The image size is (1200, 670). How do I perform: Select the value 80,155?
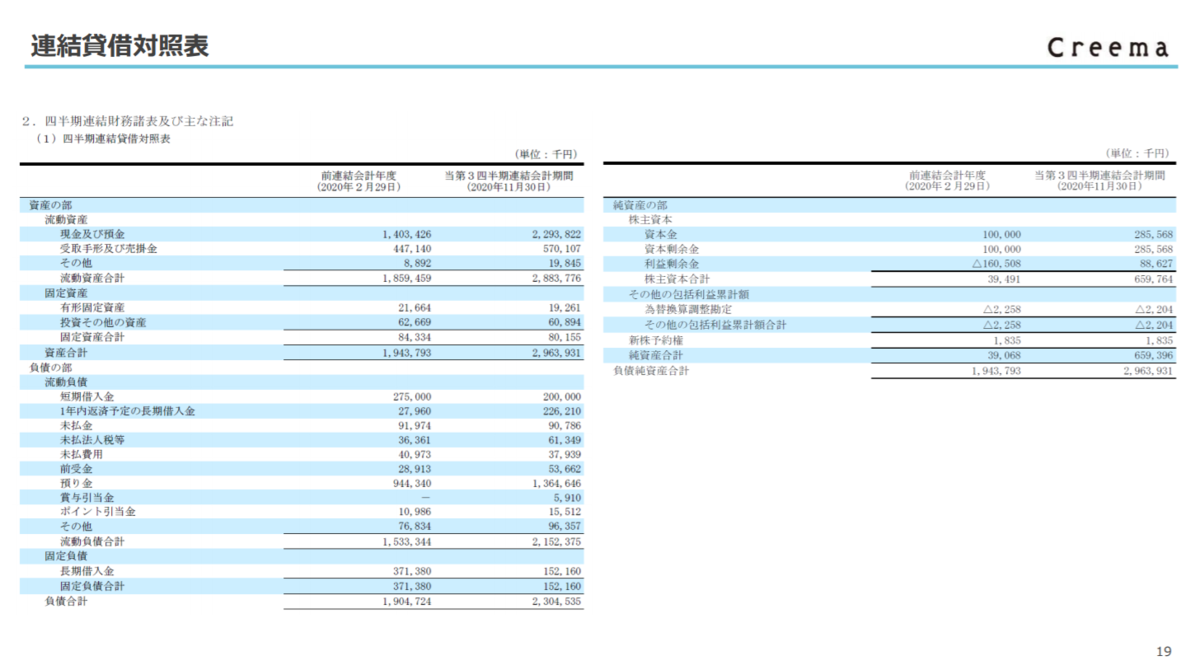(x=565, y=338)
